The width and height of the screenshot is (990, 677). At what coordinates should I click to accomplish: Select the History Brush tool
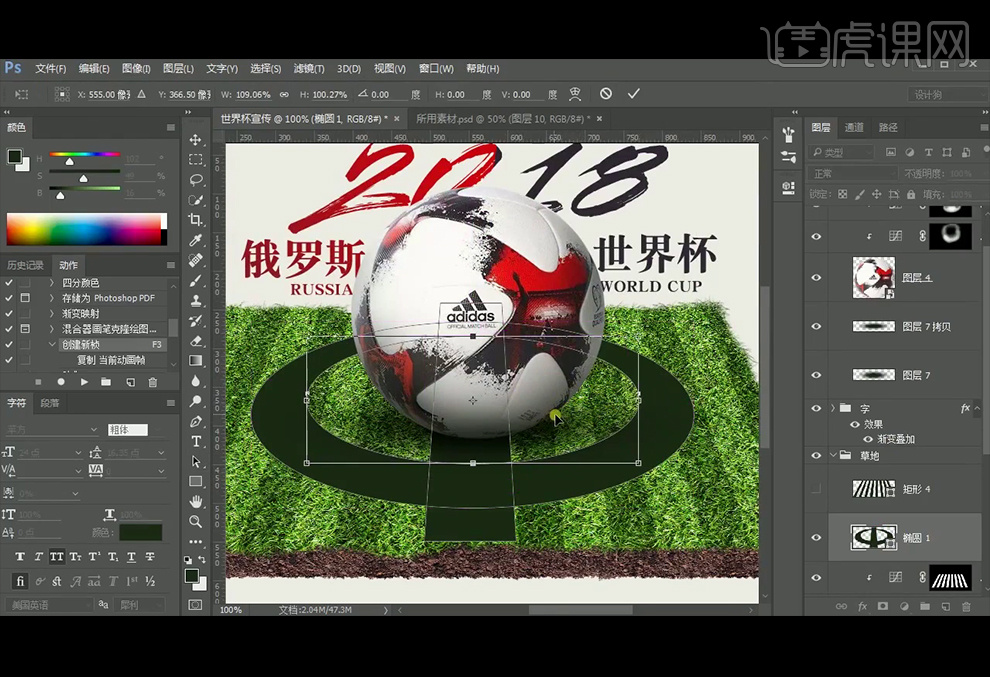pyautogui.click(x=196, y=321)
